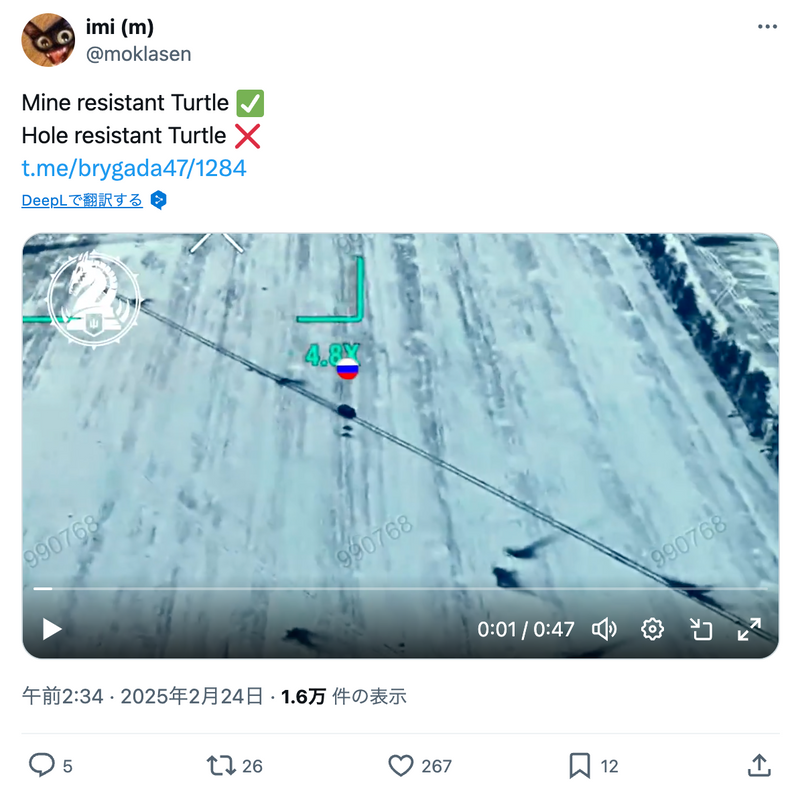Viewport: 800px width, 793px height.
Task: Open the tweet timestamp 2025年2月24日
Action: pyautogui.click(x=192, y=697)
